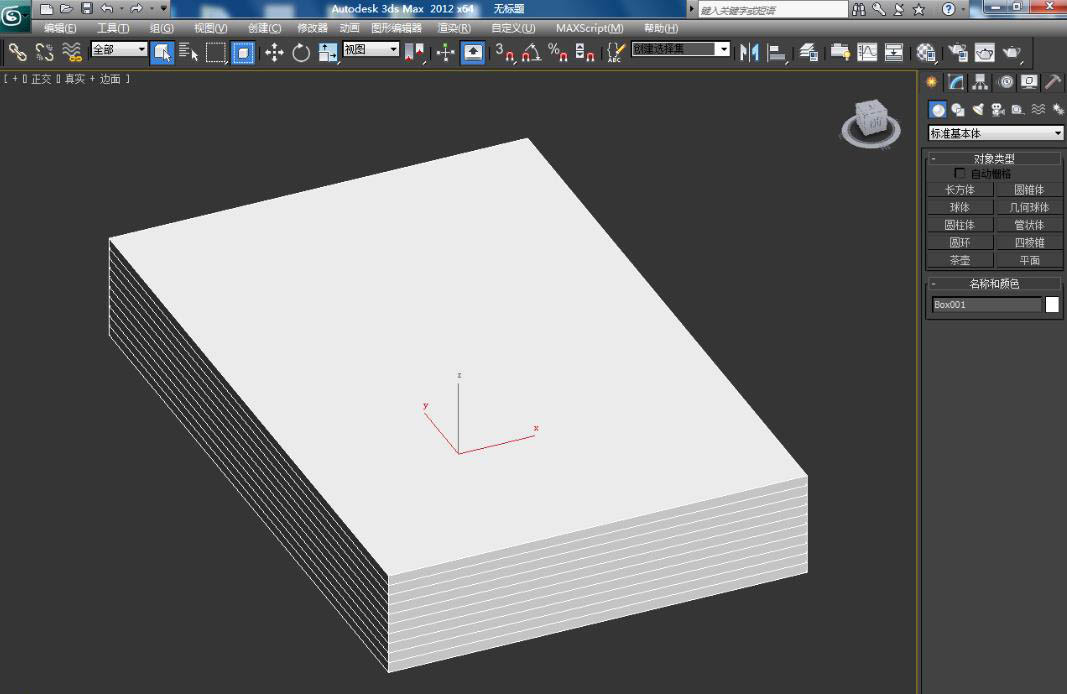Open the 编辑(E) menu

pos(60,28)
